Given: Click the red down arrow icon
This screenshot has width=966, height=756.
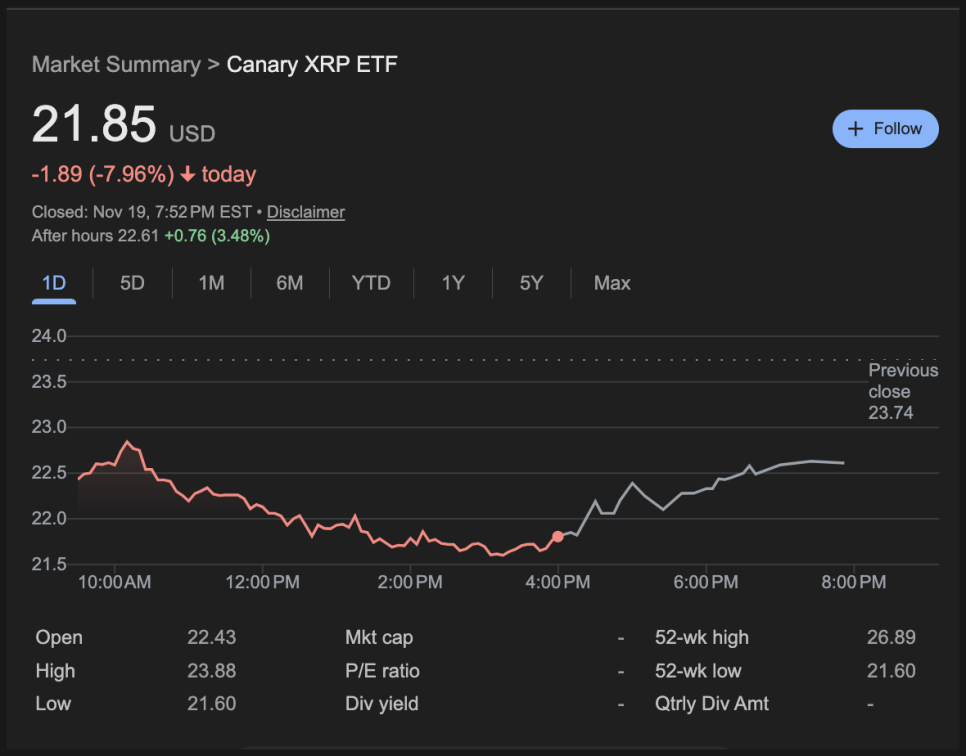Looking at the screenshot, I should coord(187,175).
